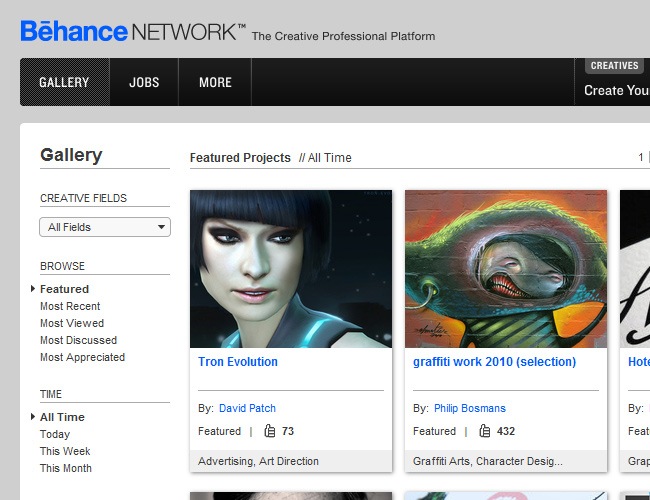Open the Gallery navigation tab
This screenshot has width=650, height=500.
(64, 82)
